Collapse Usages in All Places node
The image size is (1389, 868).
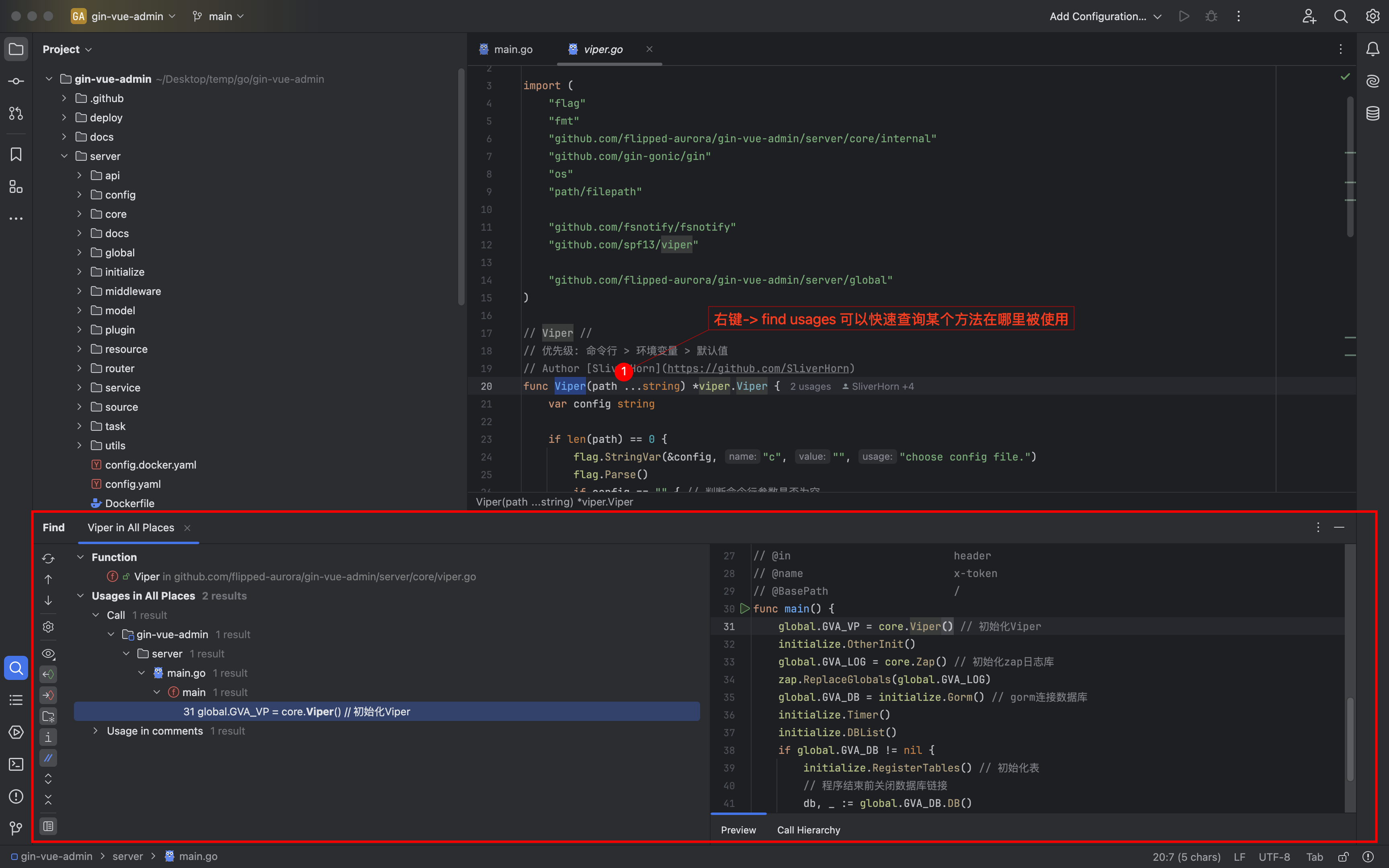click(80, 596)
